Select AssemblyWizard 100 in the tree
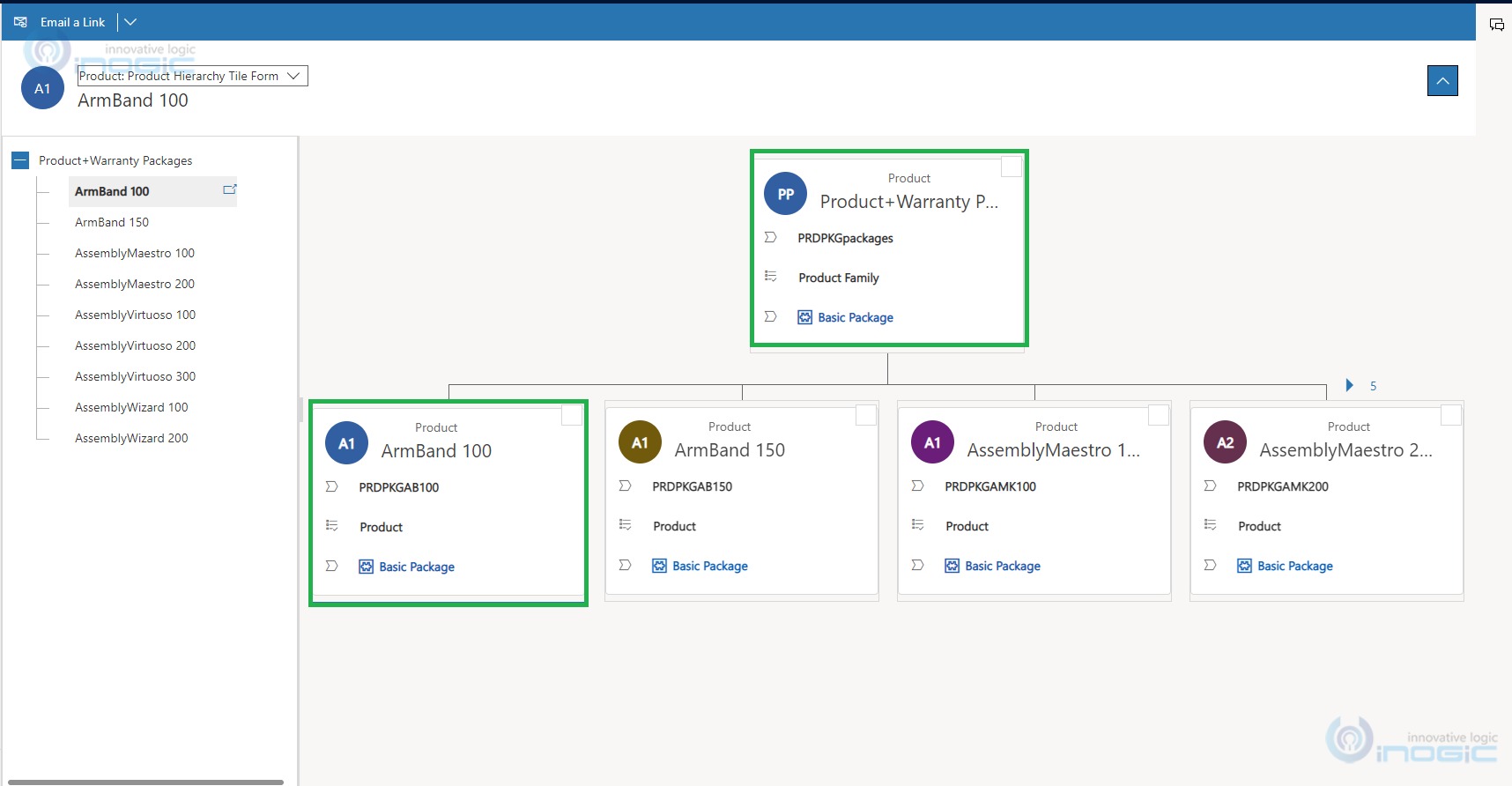Image resolution: width=1512 pixels, height=786 pixels. [131, 407]
